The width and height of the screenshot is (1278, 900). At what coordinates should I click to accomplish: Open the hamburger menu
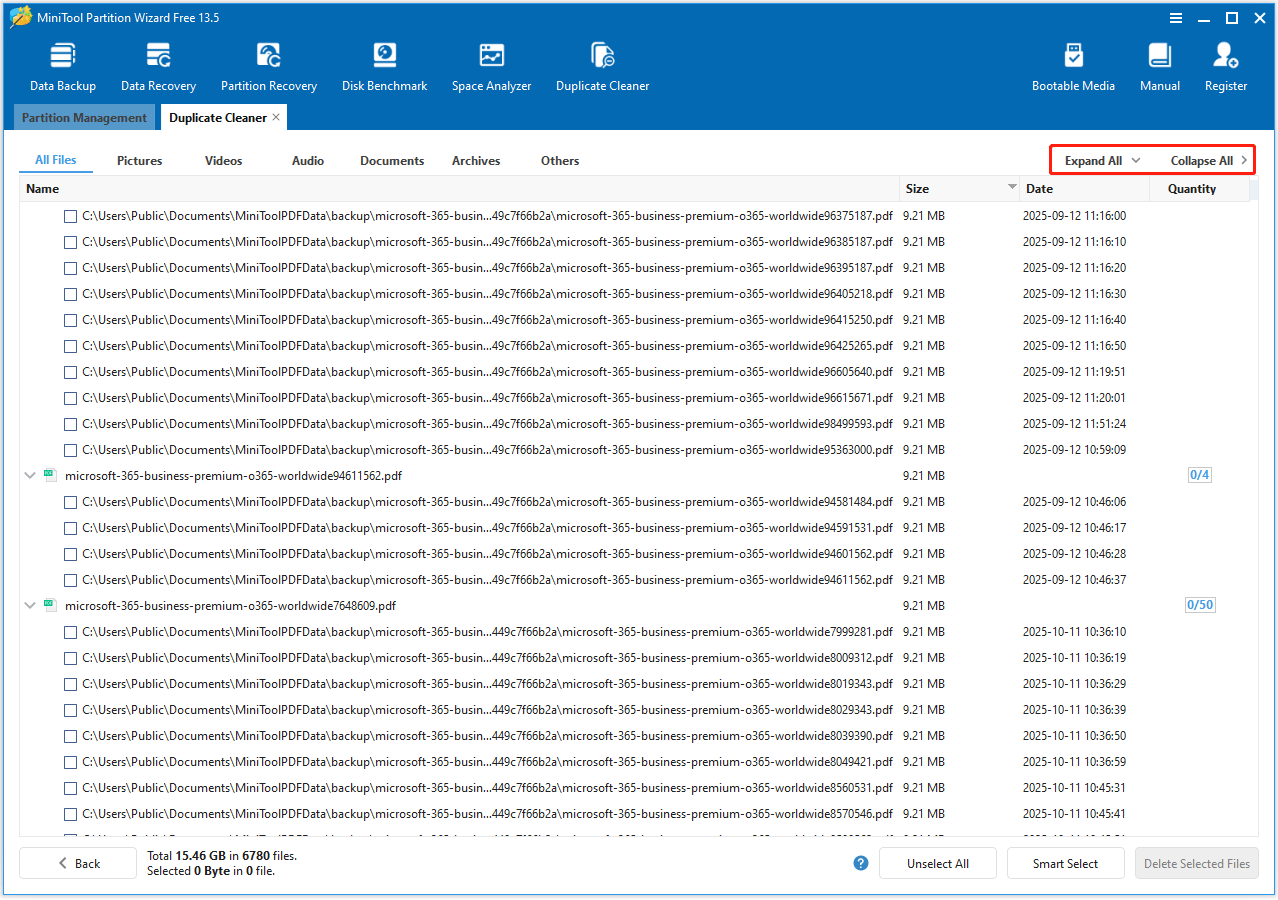pos(1175,17)
